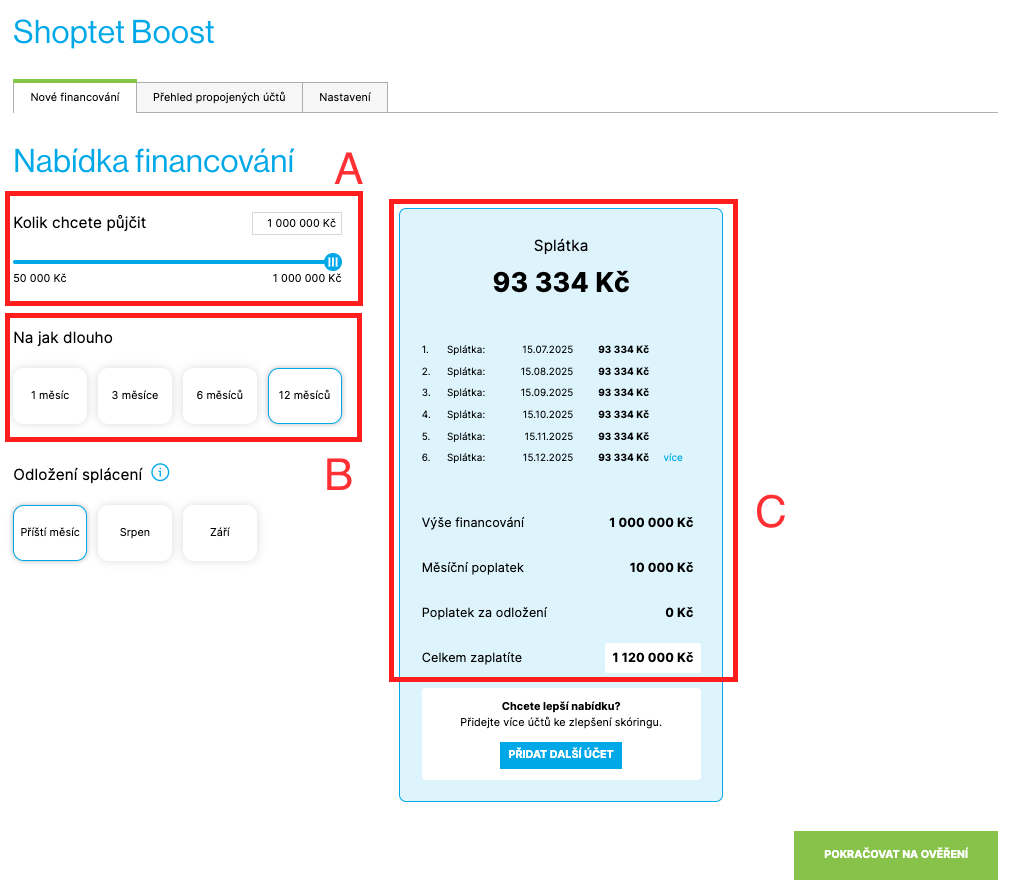Select the Nové financování tab
The height and width of the screenshot is (892, 1012).
coord(75,97)
